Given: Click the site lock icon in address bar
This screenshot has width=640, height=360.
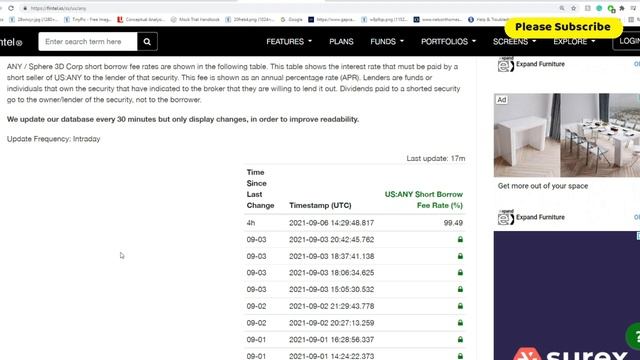Looking at the screenshot, I should click(x=25, y=8).
